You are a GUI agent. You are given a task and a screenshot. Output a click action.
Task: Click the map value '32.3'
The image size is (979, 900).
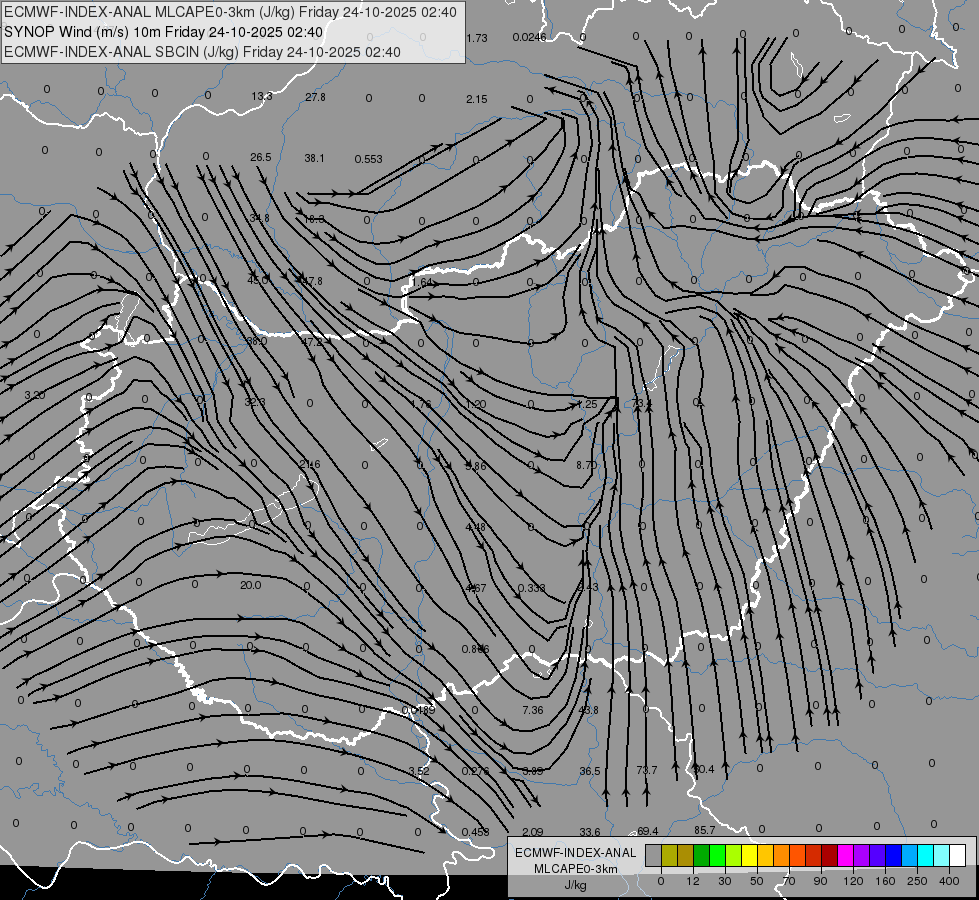tap(255, 402)
